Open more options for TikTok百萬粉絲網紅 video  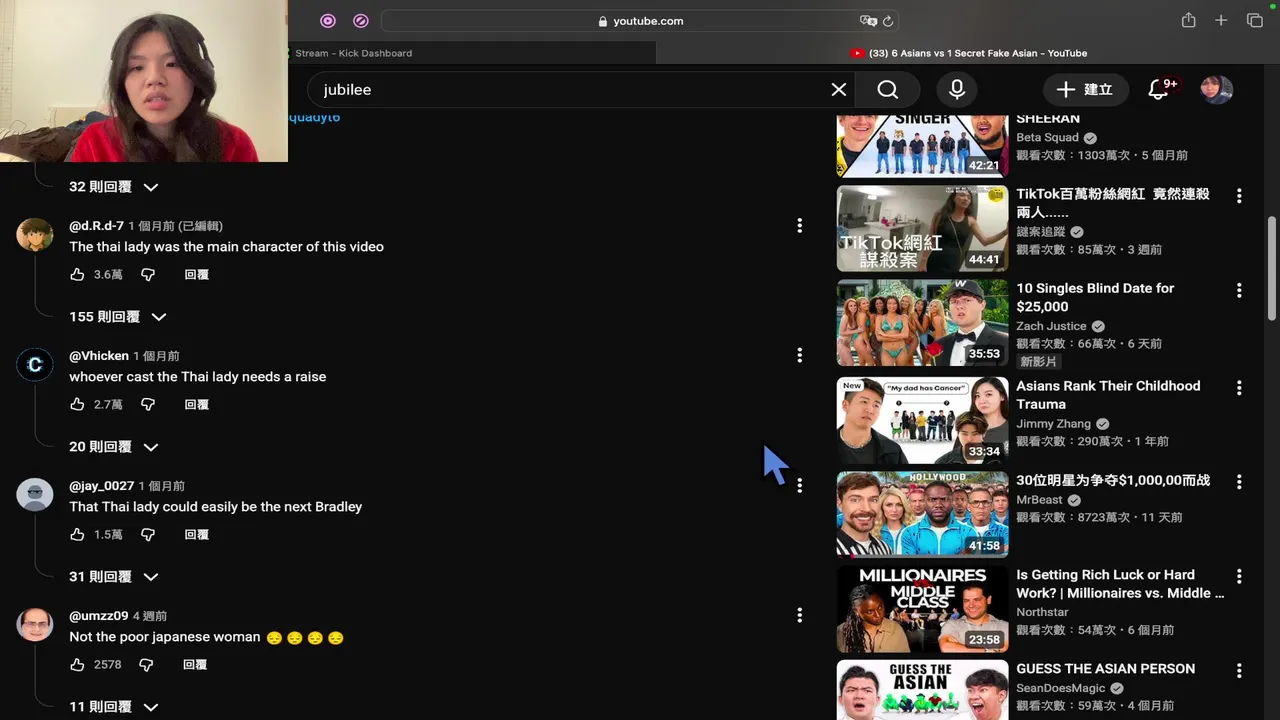pyautogui.click(x=1239, y=196)
